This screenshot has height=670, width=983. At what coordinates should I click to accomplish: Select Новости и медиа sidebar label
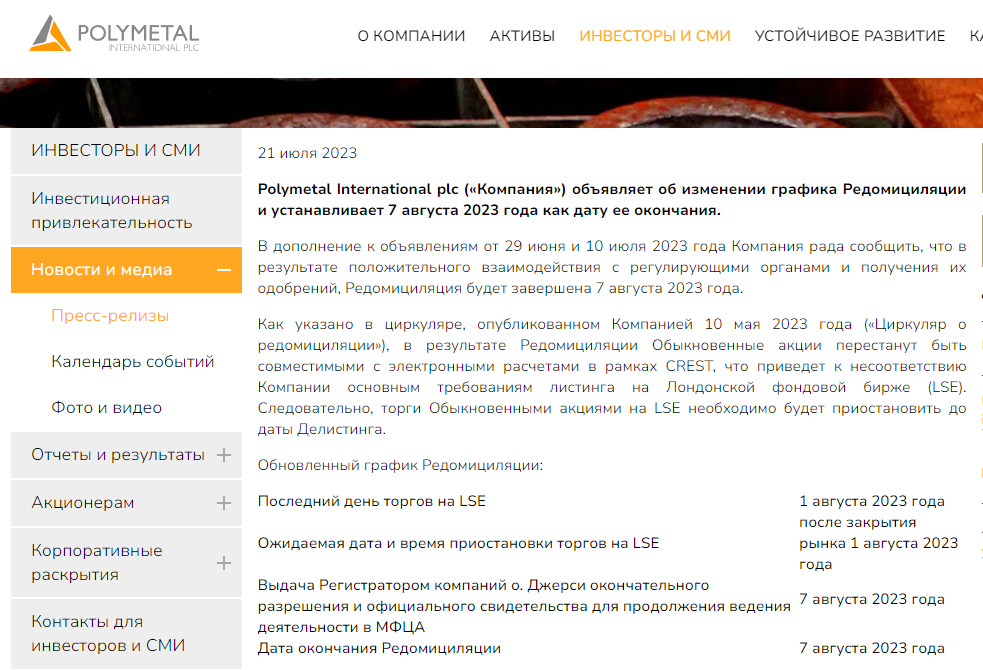(102, 270)
